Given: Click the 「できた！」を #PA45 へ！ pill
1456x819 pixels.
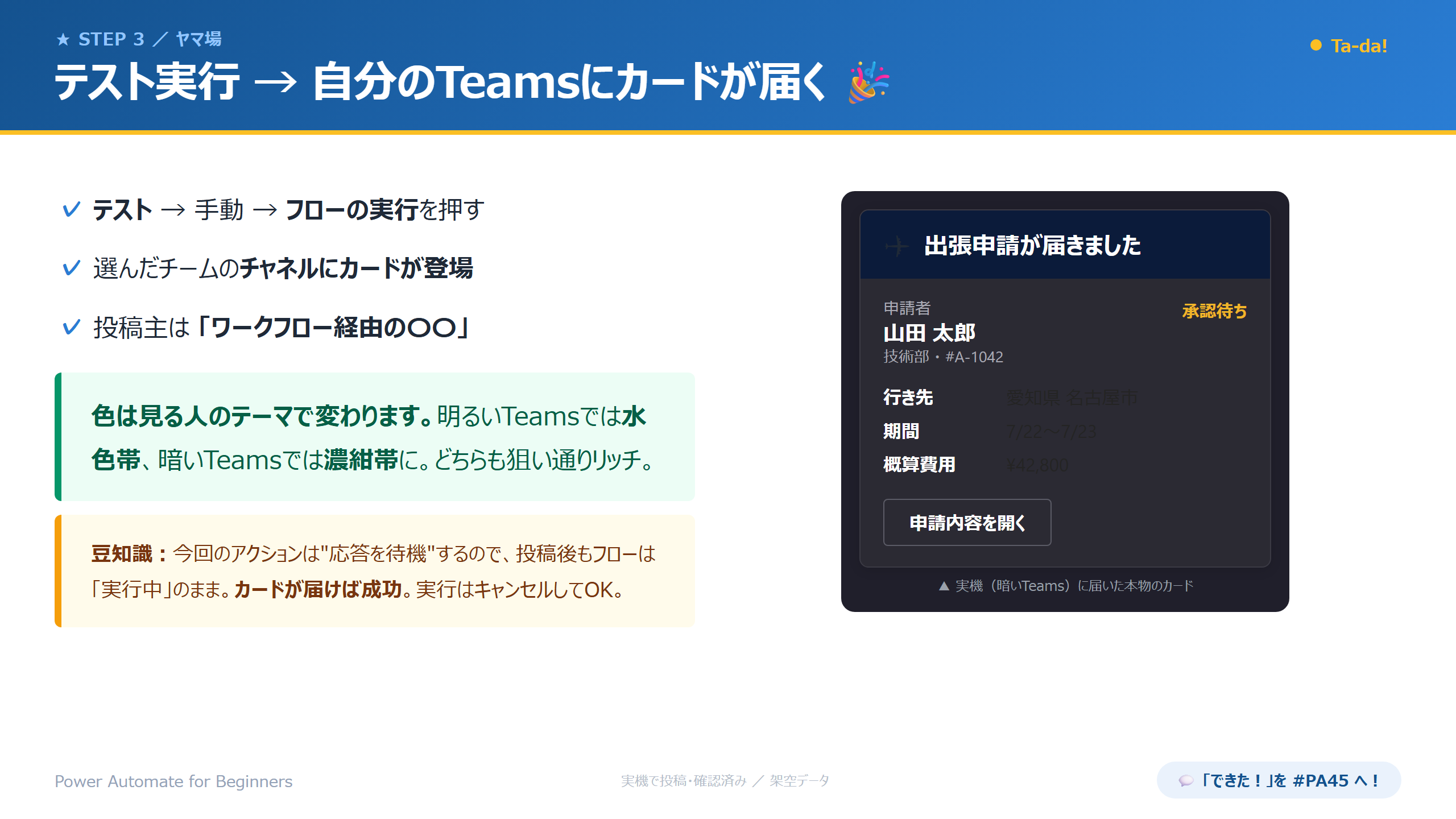Looking at the screenshot, I should coord(1279,780).
